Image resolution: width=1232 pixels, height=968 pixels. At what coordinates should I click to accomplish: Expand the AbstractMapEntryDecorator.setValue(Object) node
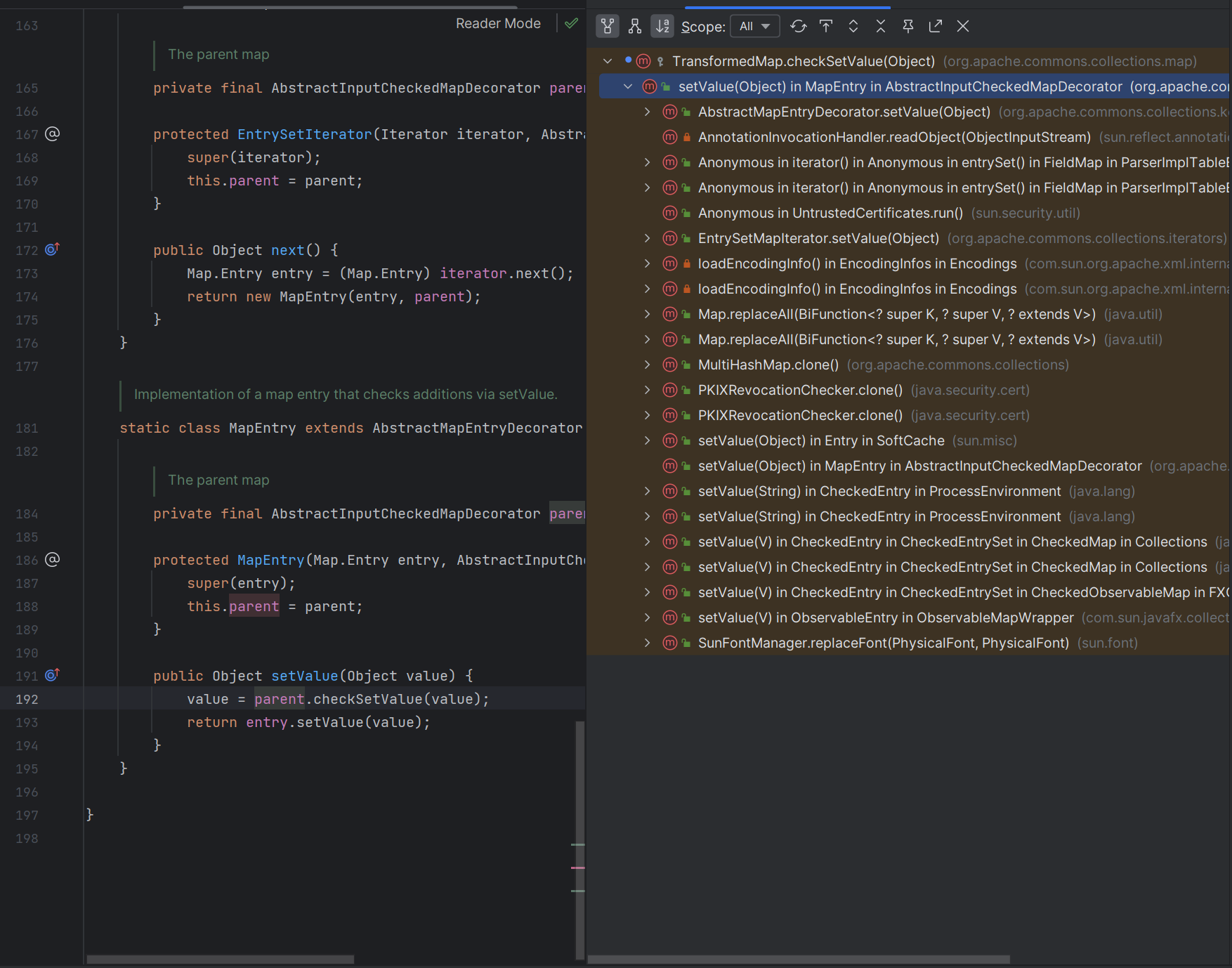648,112
